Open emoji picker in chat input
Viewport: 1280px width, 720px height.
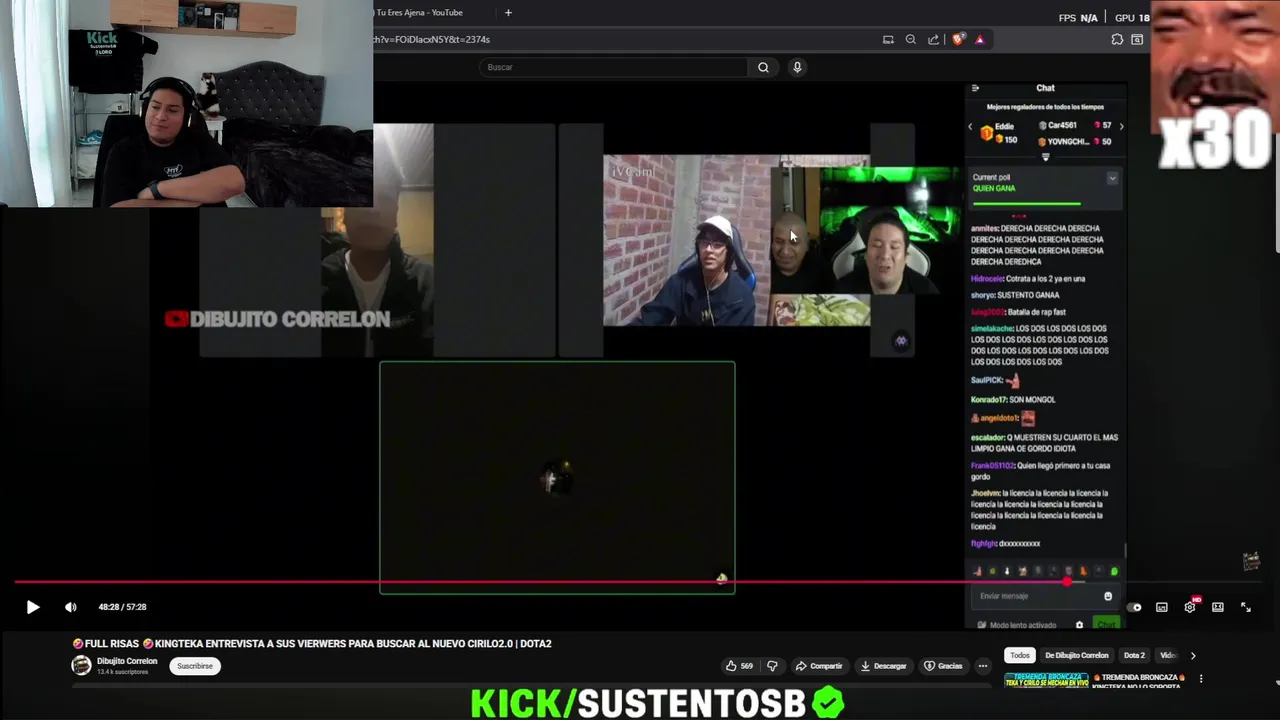(x=1107, y=596)
